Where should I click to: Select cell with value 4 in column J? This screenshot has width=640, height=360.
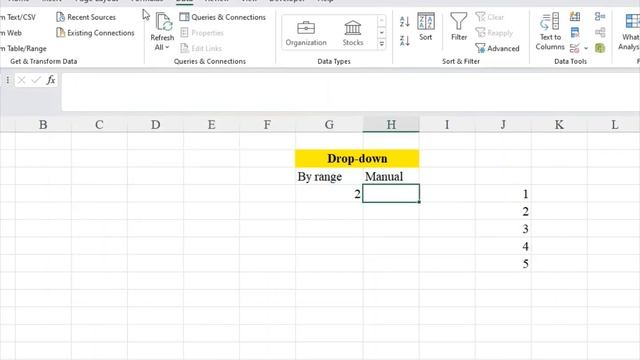tap(503, 247)
